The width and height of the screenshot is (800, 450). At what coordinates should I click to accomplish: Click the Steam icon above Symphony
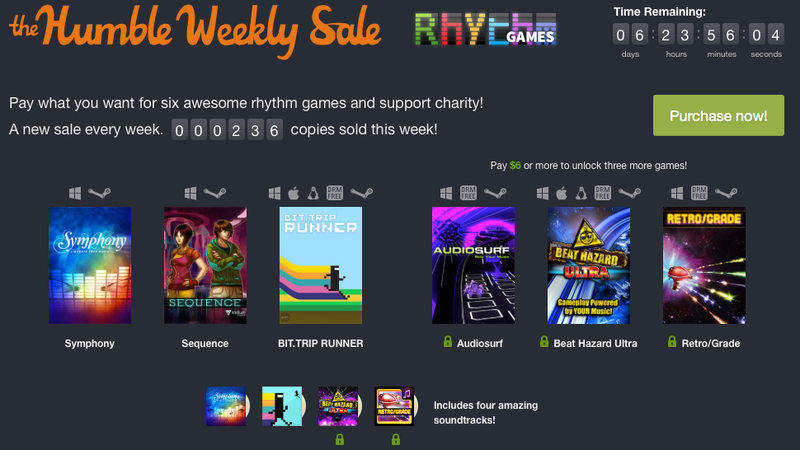99,193
